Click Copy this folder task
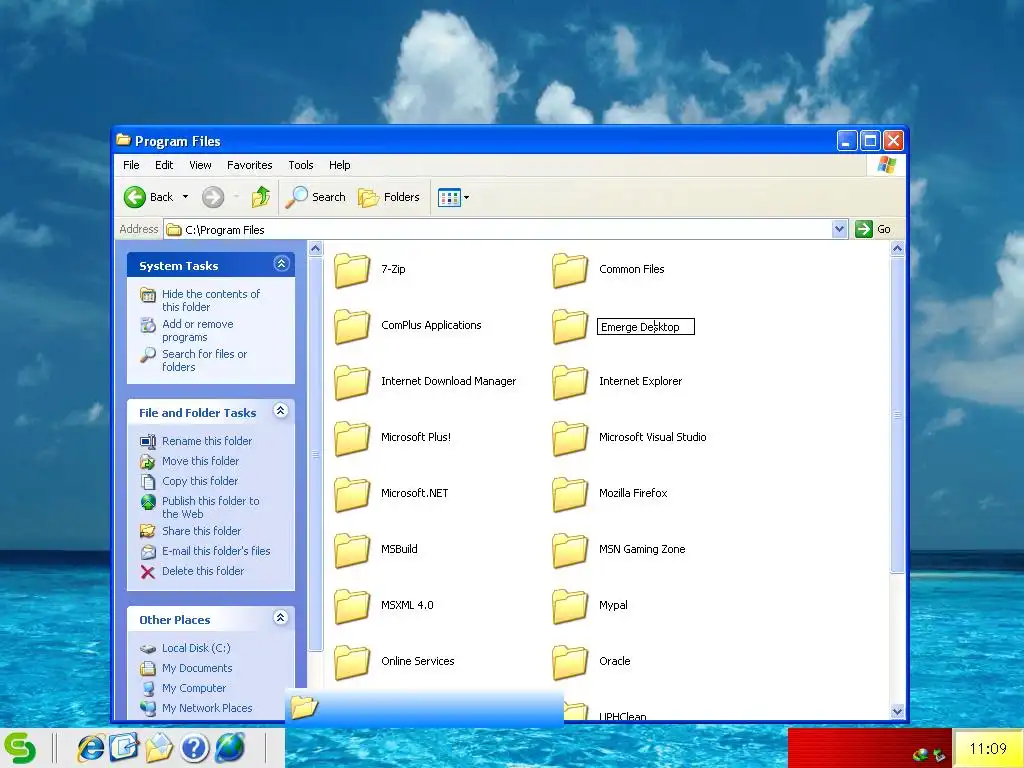1024x768 pixels. pyautogui.click(x=200, y=481)
